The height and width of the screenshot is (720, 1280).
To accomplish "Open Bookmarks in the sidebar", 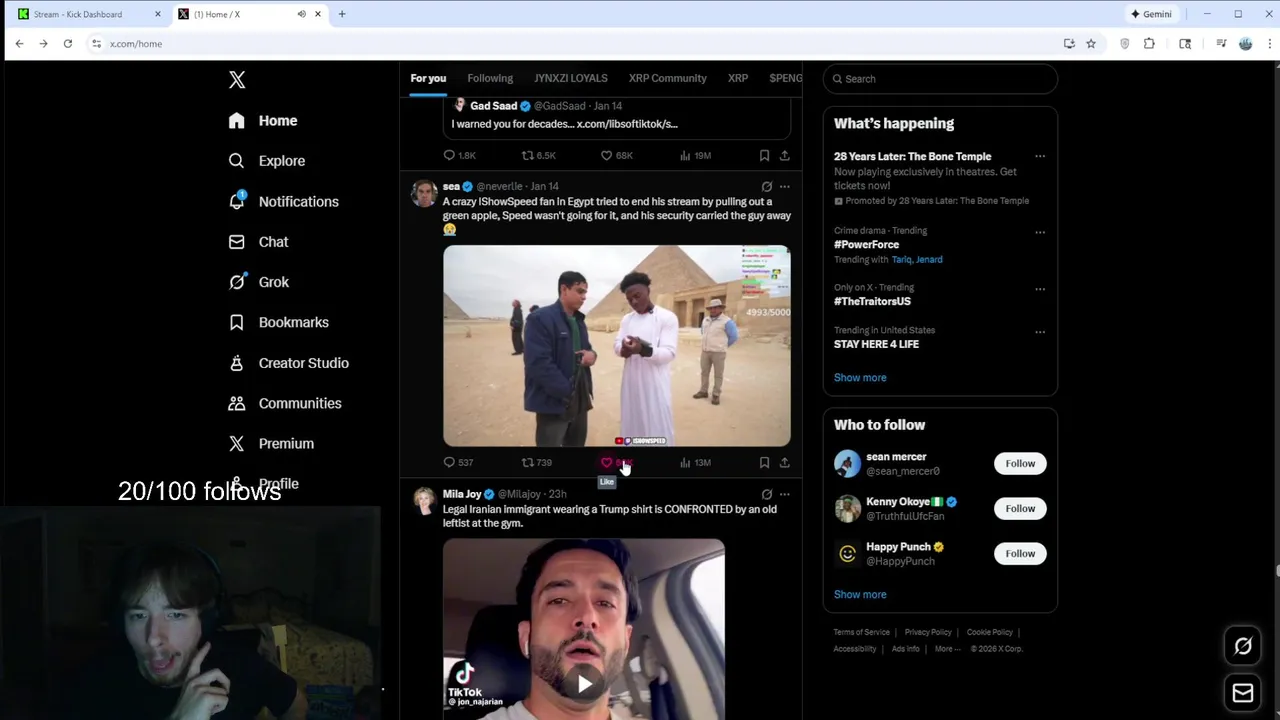I will point(278,322).
